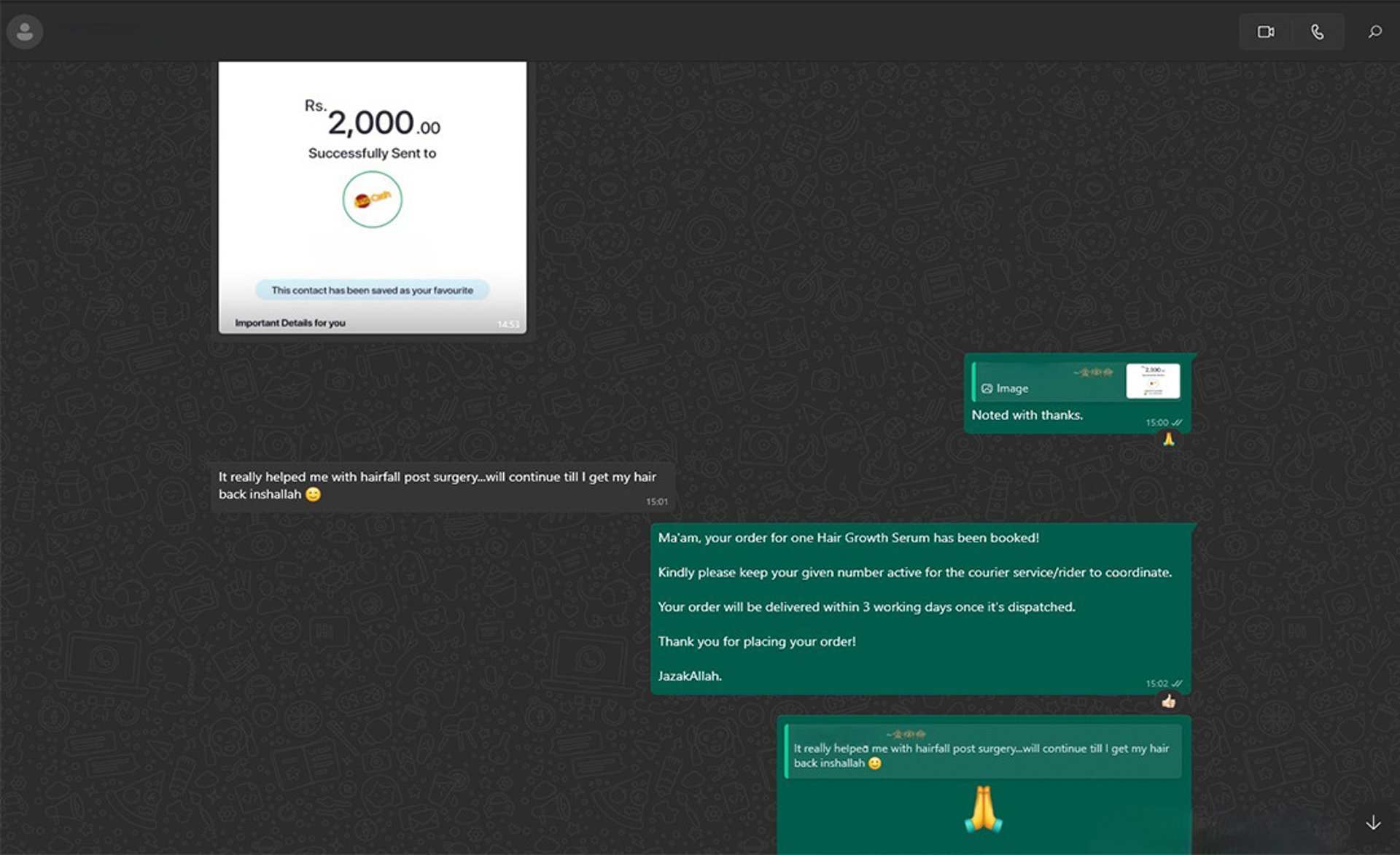Start a voice call
The width and height of the screenshot is (1400, 855).
(x=1318, y=32)
